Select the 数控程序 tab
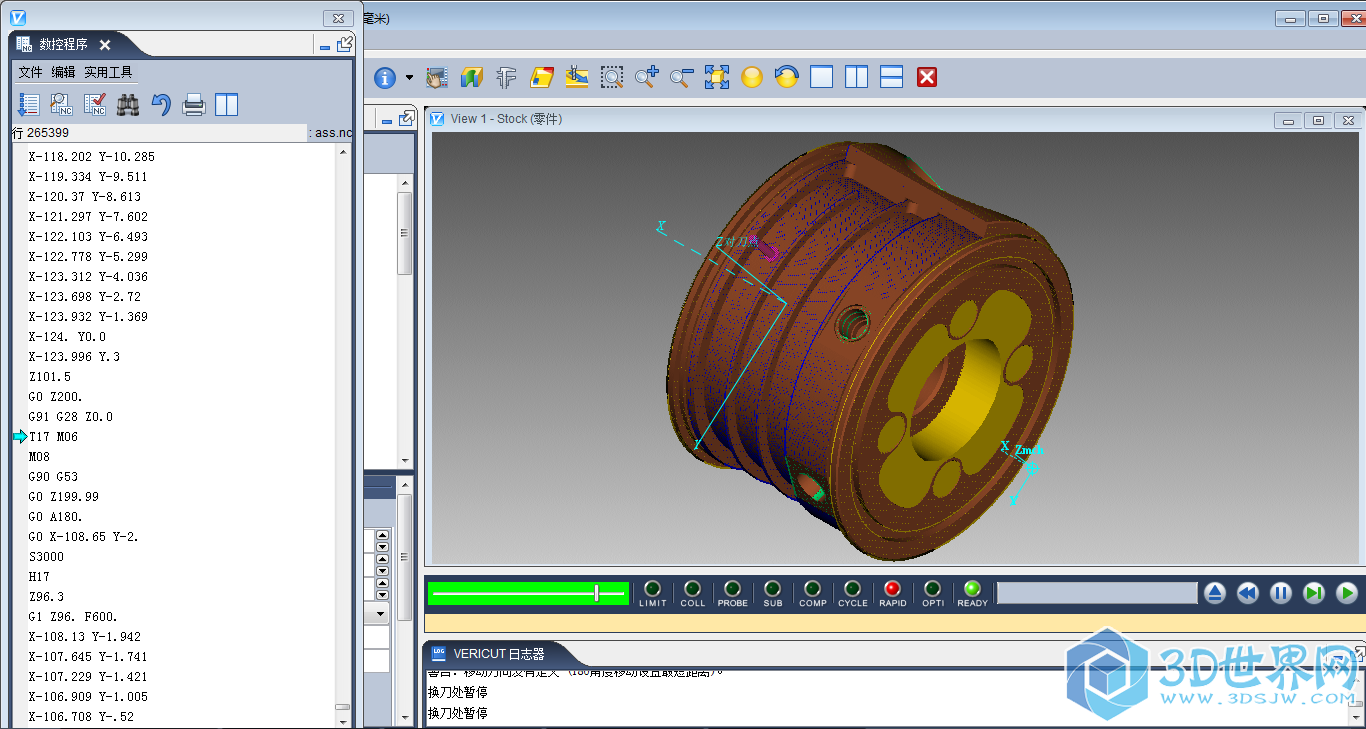 tap(63, 44)
